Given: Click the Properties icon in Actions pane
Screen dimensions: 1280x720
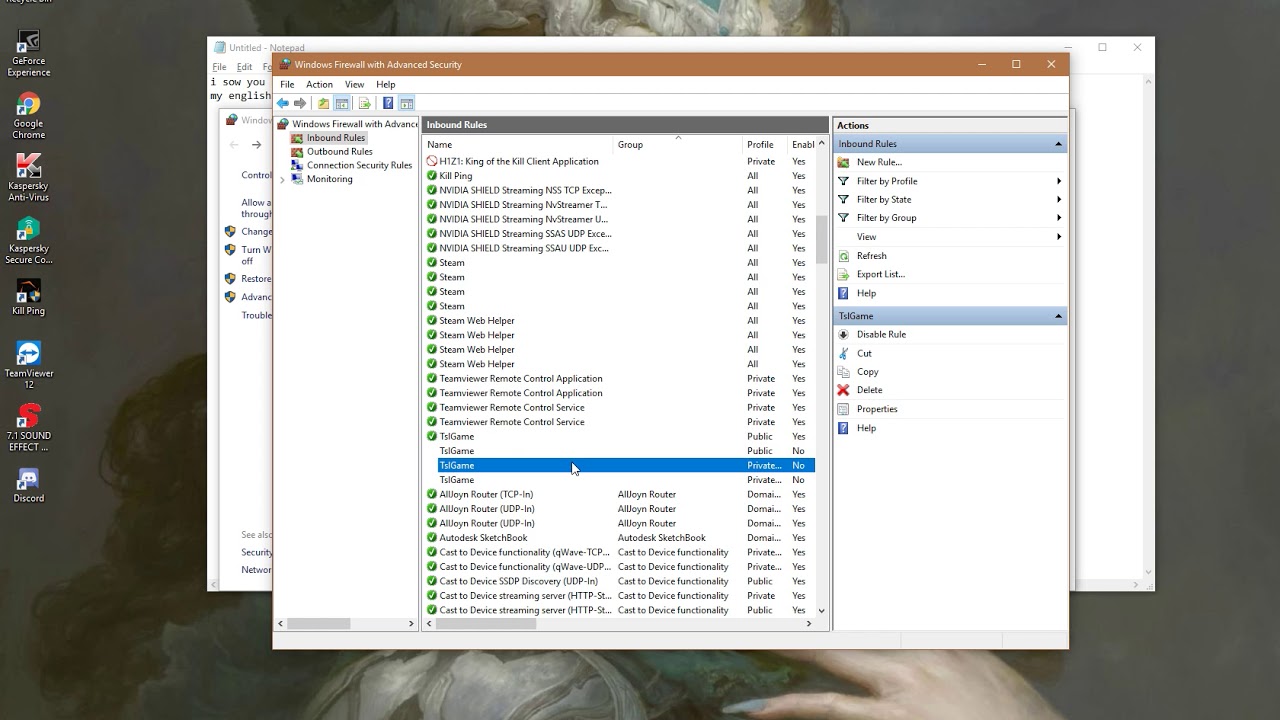Looking at the screenshot, I should tap(843, 409).
